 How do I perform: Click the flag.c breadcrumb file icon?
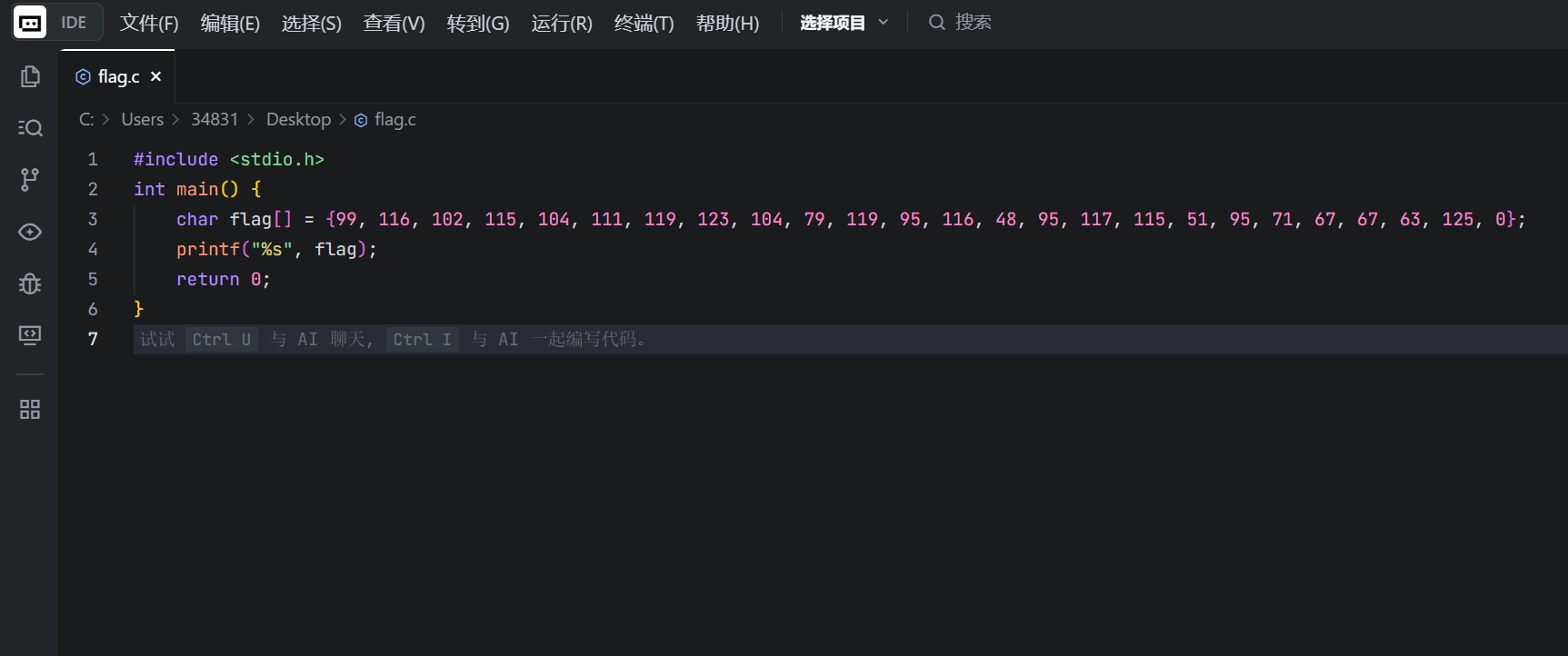click(361, 120)
